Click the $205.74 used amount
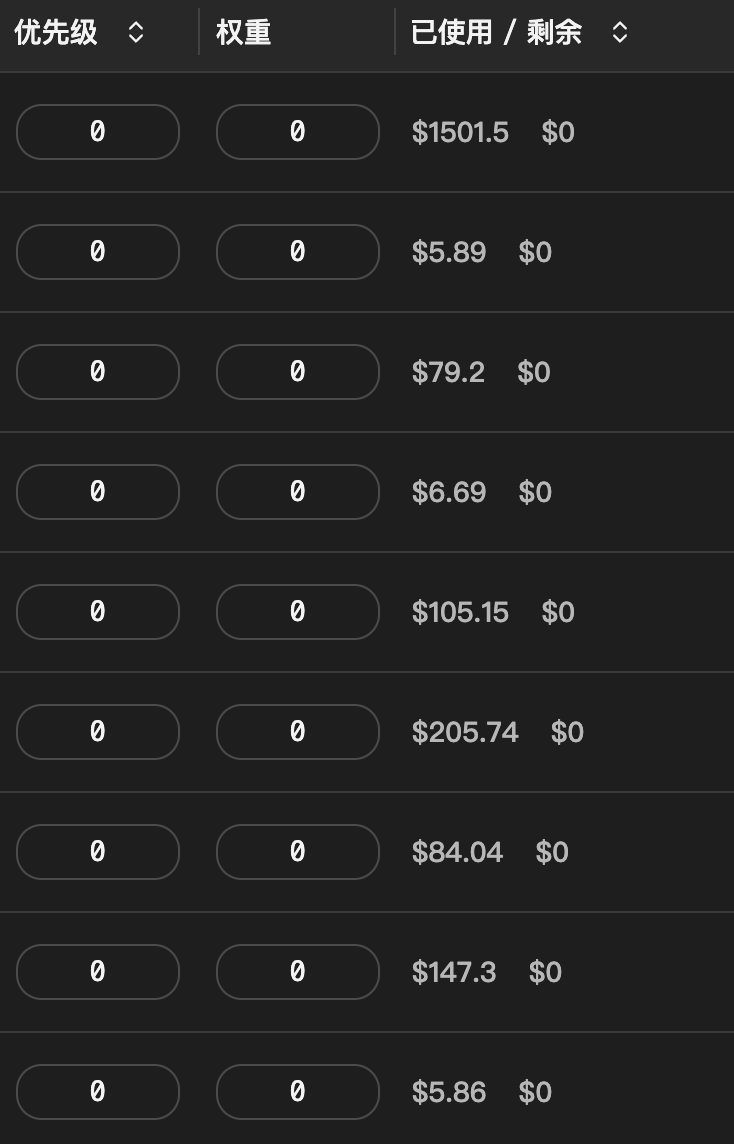Image resolution: width=734 pixels, height=1144 pixels. click(465, 733)
